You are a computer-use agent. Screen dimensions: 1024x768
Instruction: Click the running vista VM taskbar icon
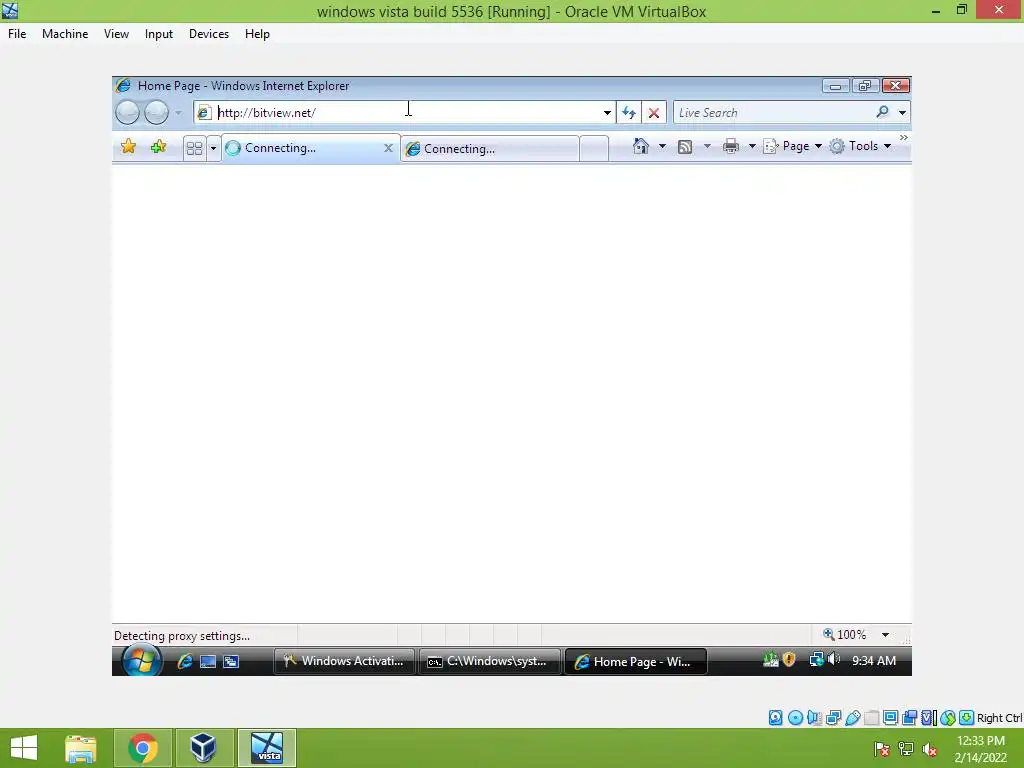pos(266,748)
